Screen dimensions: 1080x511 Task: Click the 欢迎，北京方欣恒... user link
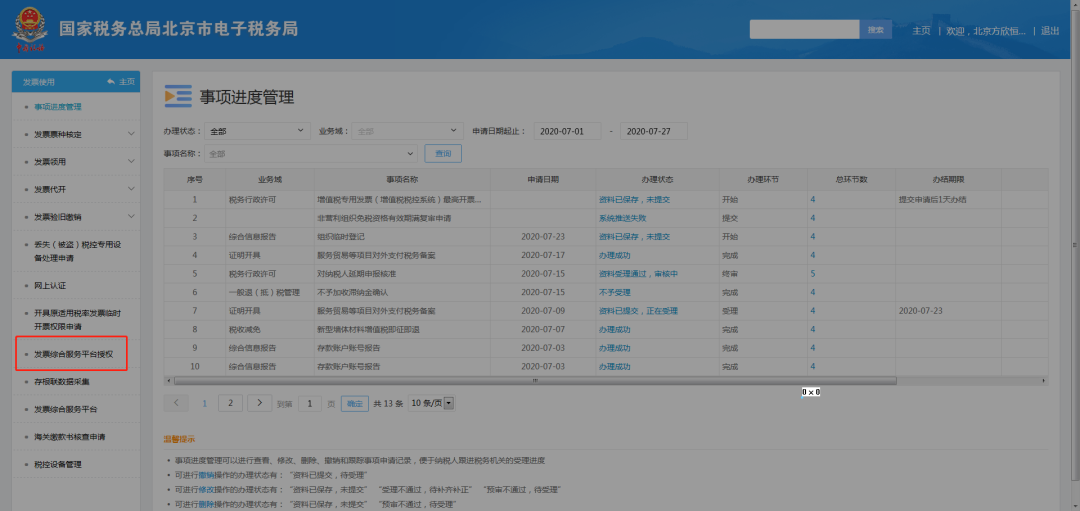[986, 30]
